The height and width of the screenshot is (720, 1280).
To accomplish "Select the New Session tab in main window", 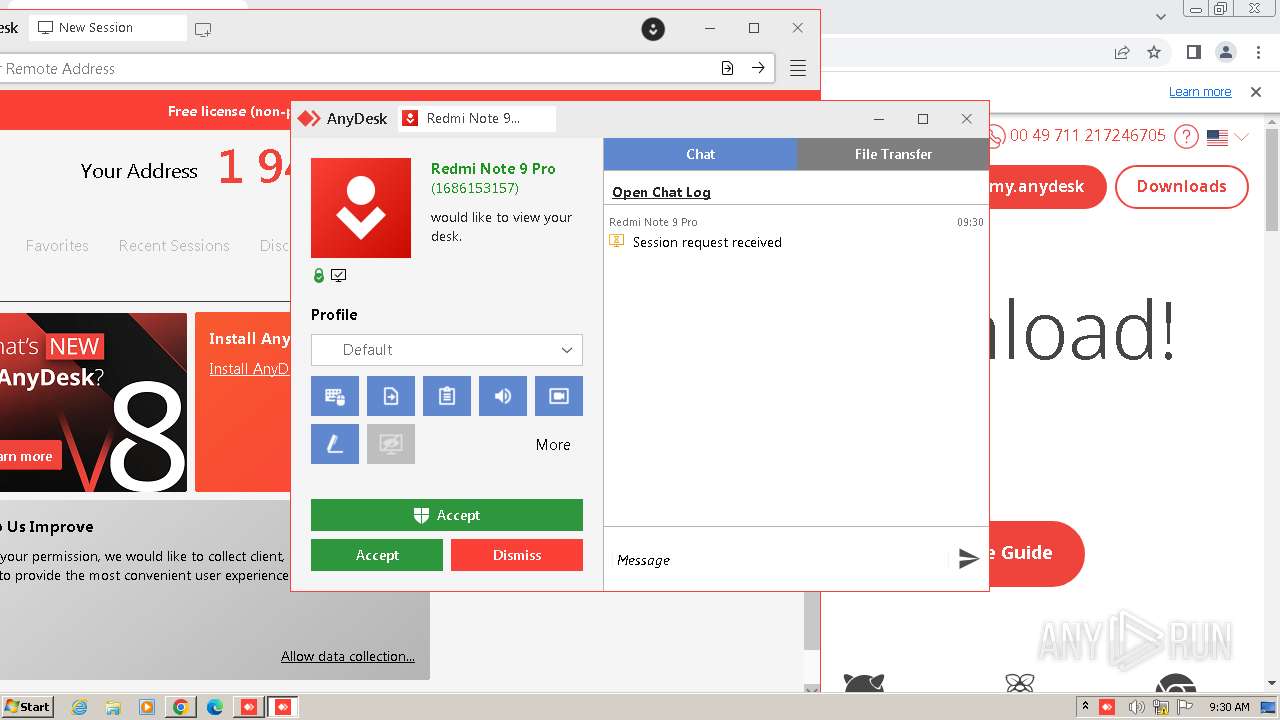I will [107, 28].
